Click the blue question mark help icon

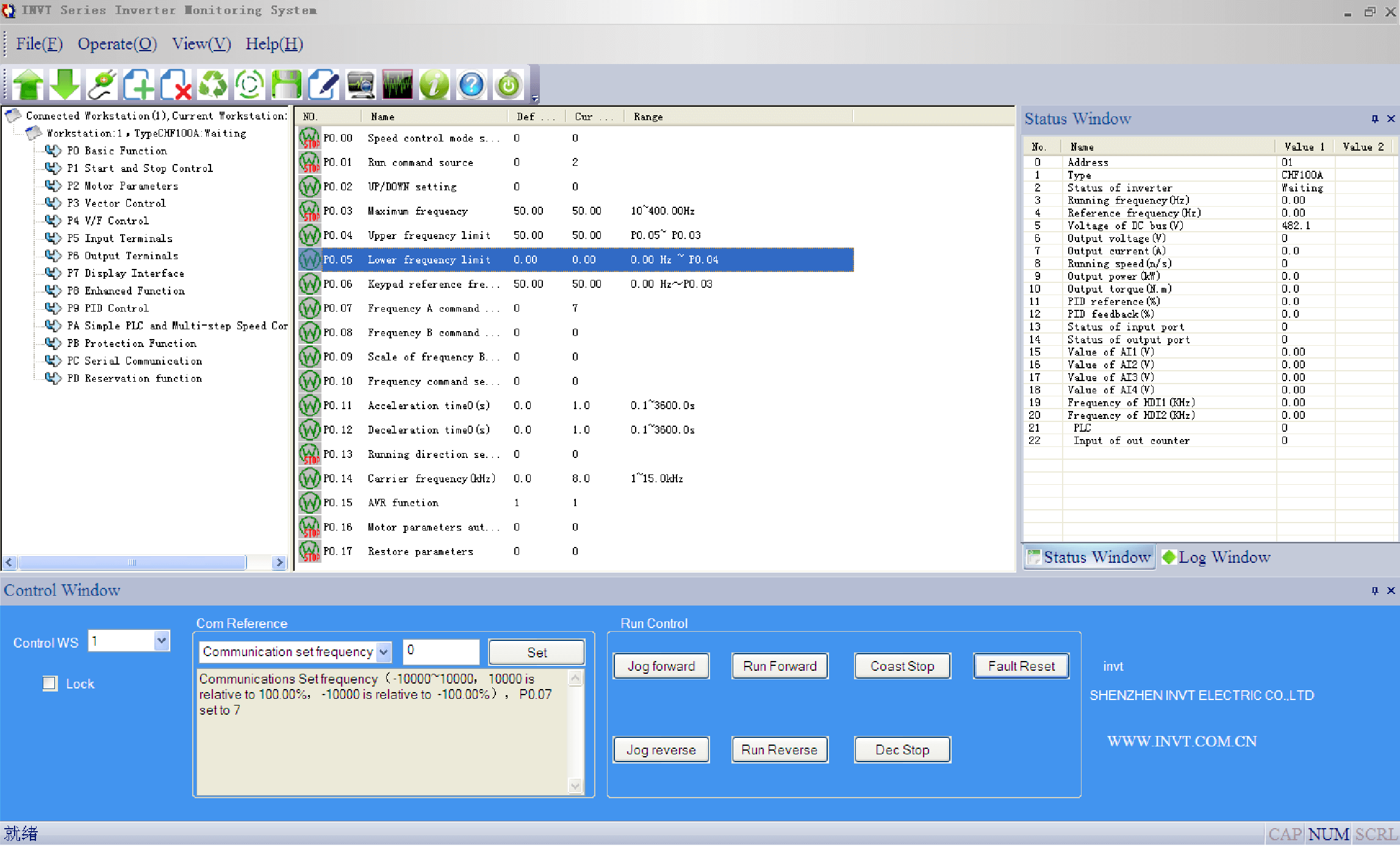pos(471,84)
